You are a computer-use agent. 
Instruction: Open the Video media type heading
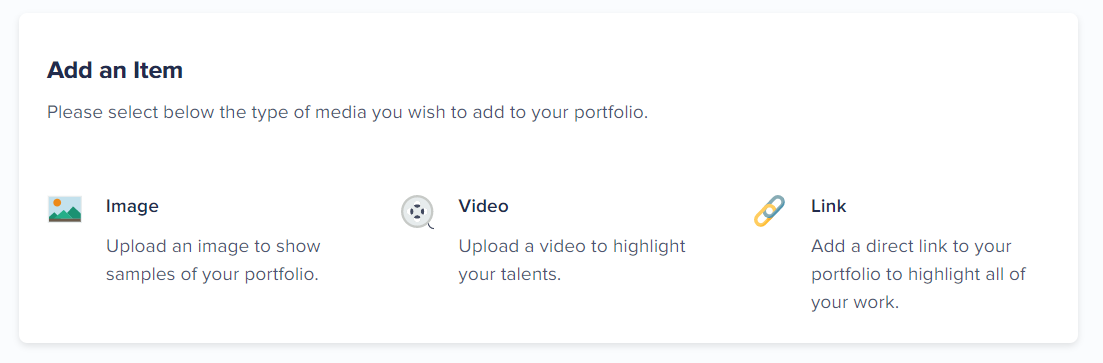pyautogui.click(x=483, y=206)
